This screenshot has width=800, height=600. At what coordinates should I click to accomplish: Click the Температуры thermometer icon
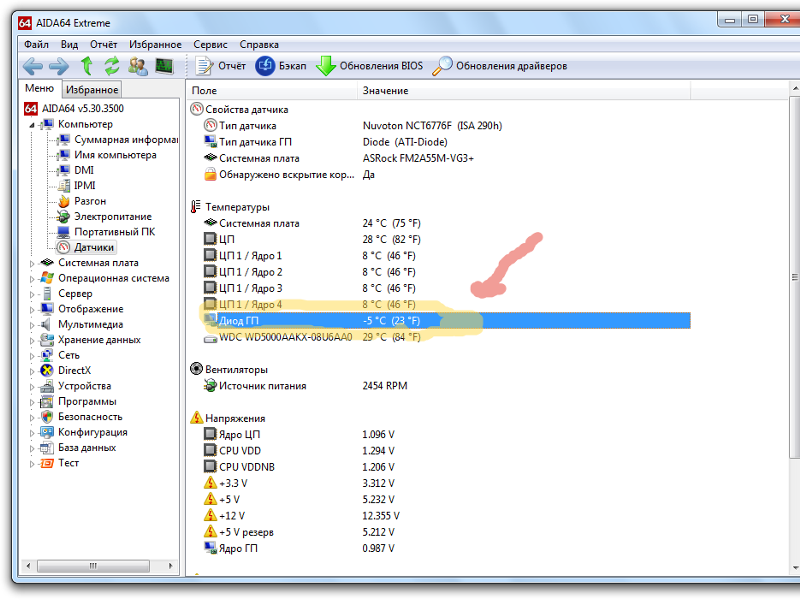pyautogui.click(x=196, y=207)
